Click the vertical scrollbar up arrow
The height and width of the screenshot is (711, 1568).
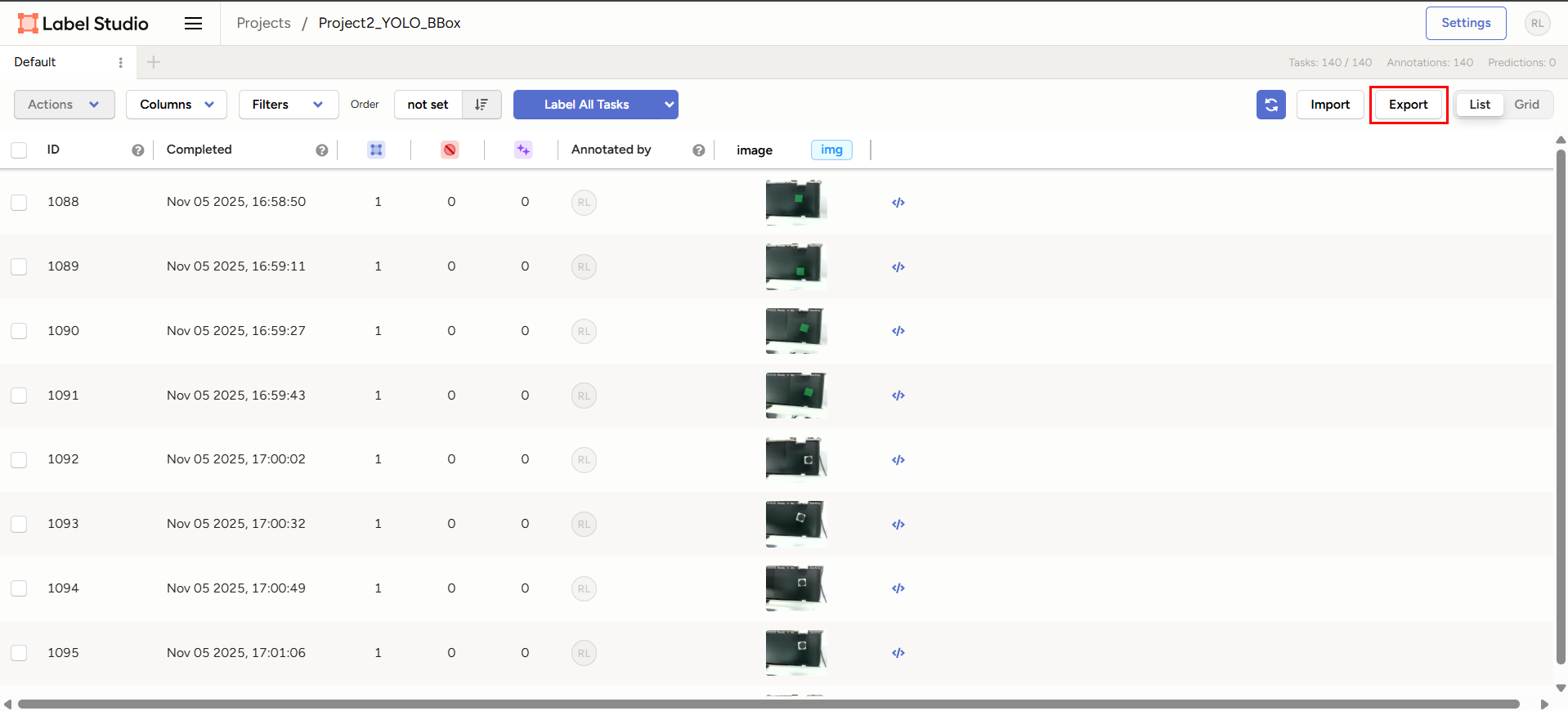(x=1561, y=140)
